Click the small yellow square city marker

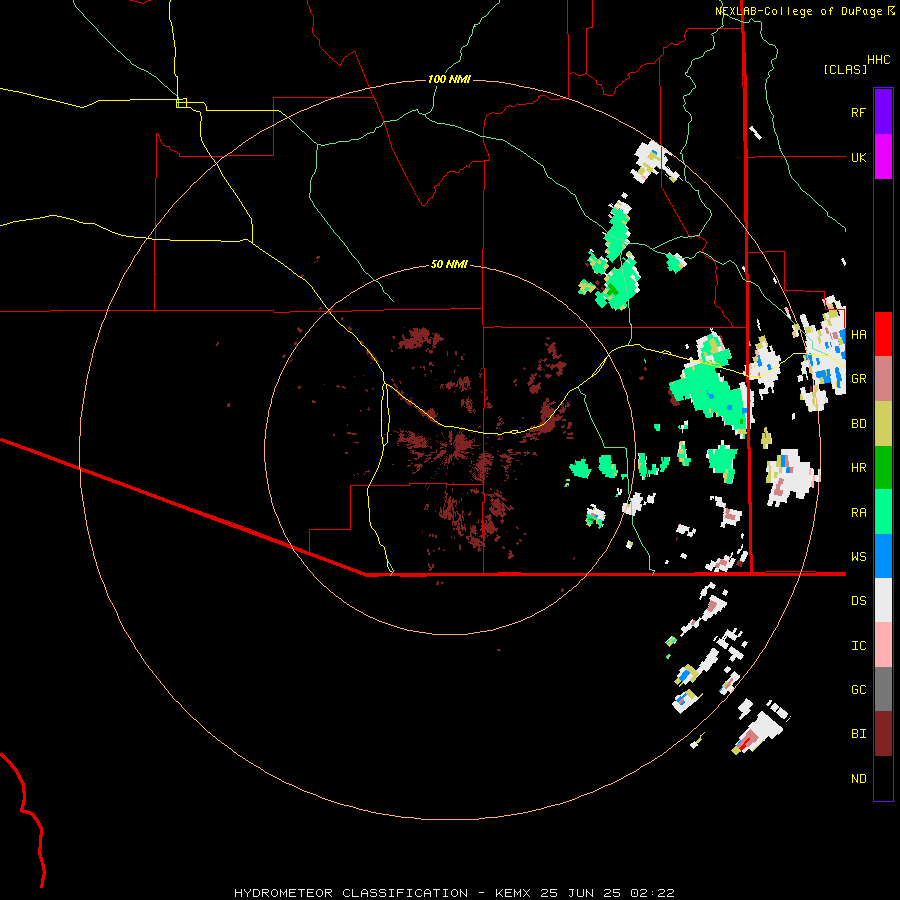click(x=181, y=103)
